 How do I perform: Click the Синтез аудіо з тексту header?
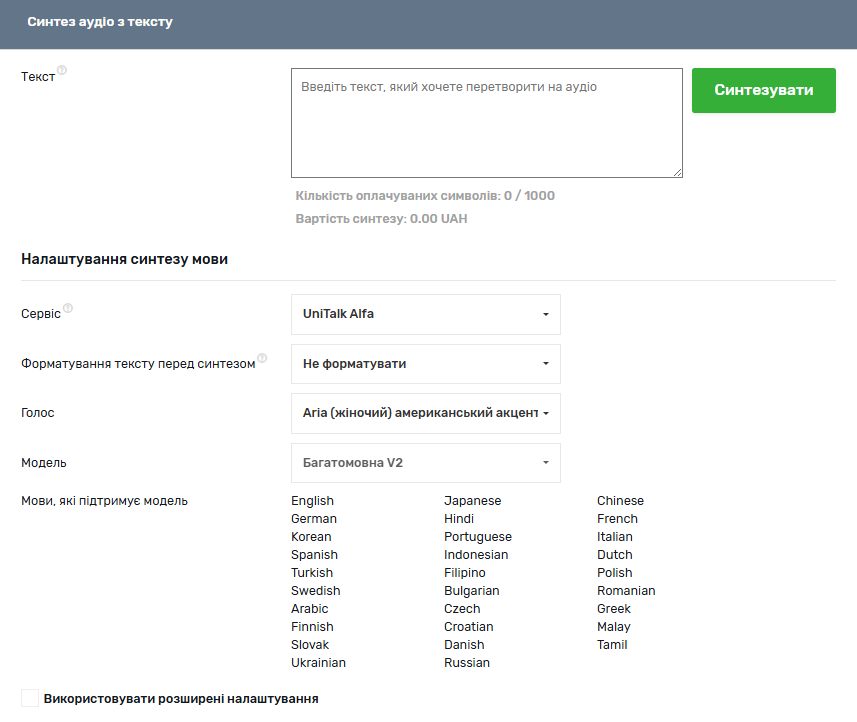(100, 22)
